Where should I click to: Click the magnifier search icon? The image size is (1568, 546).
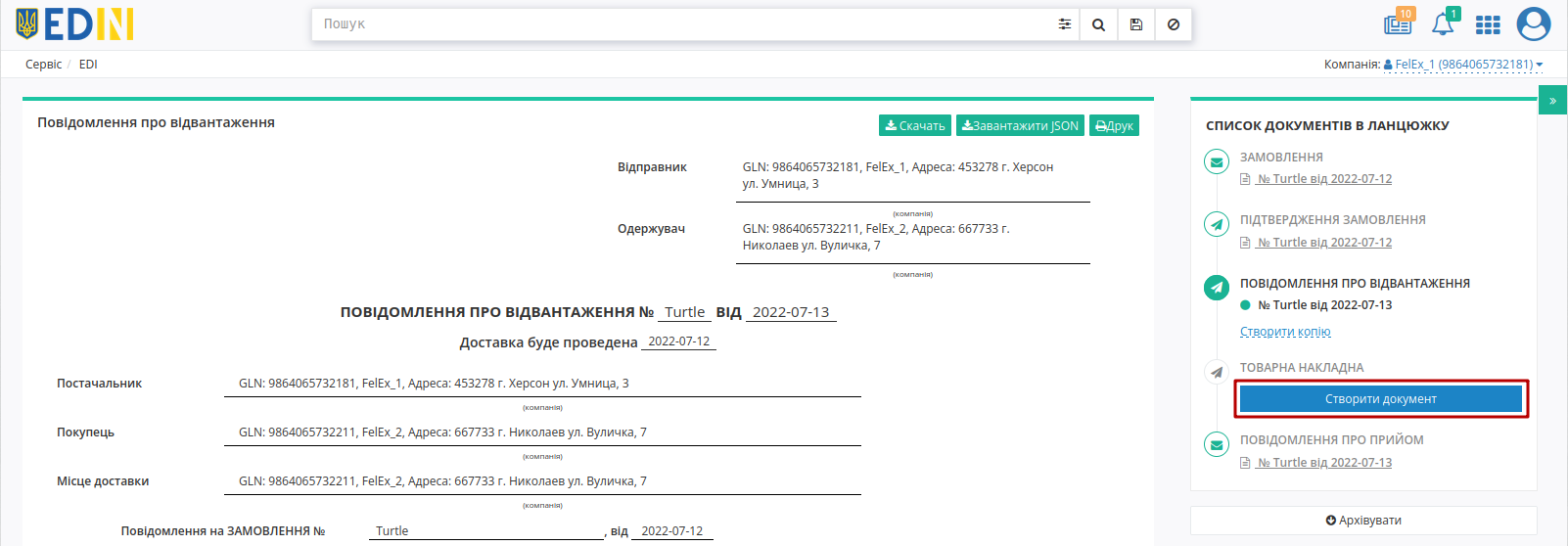click(x=1098, y=24)
